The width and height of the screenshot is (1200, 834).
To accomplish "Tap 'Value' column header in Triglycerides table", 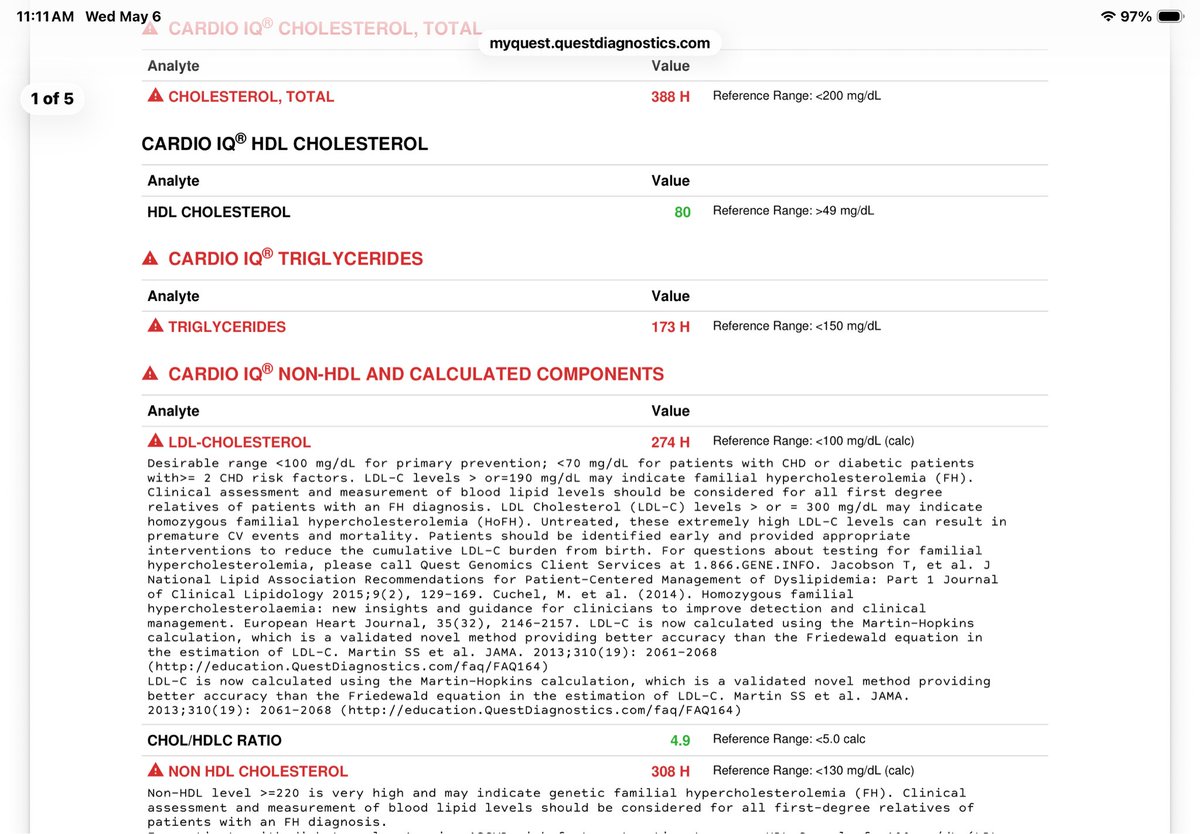I will click(x=670, y=296).
